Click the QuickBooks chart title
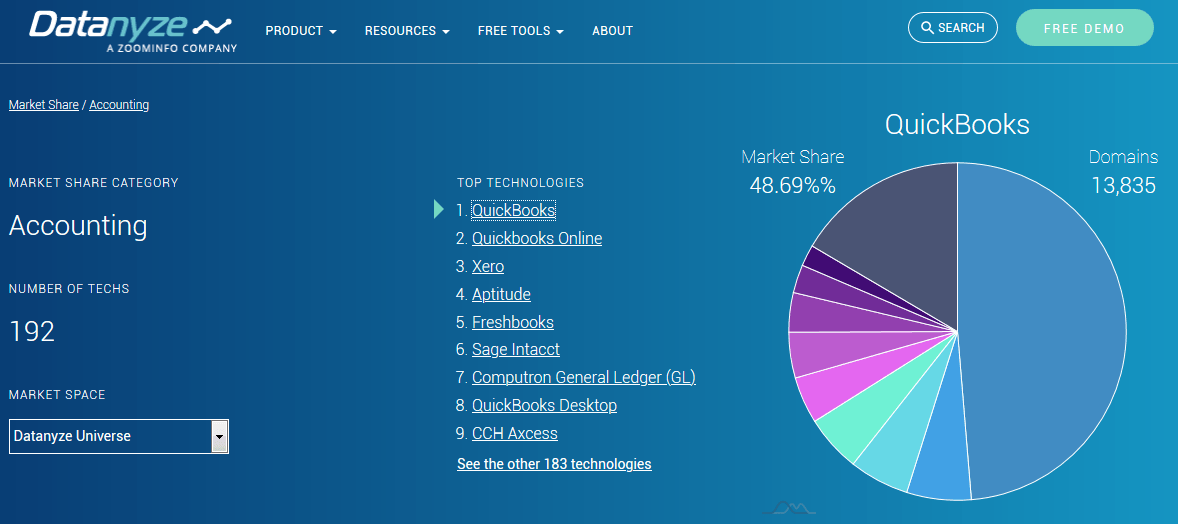 pos(957,124)
